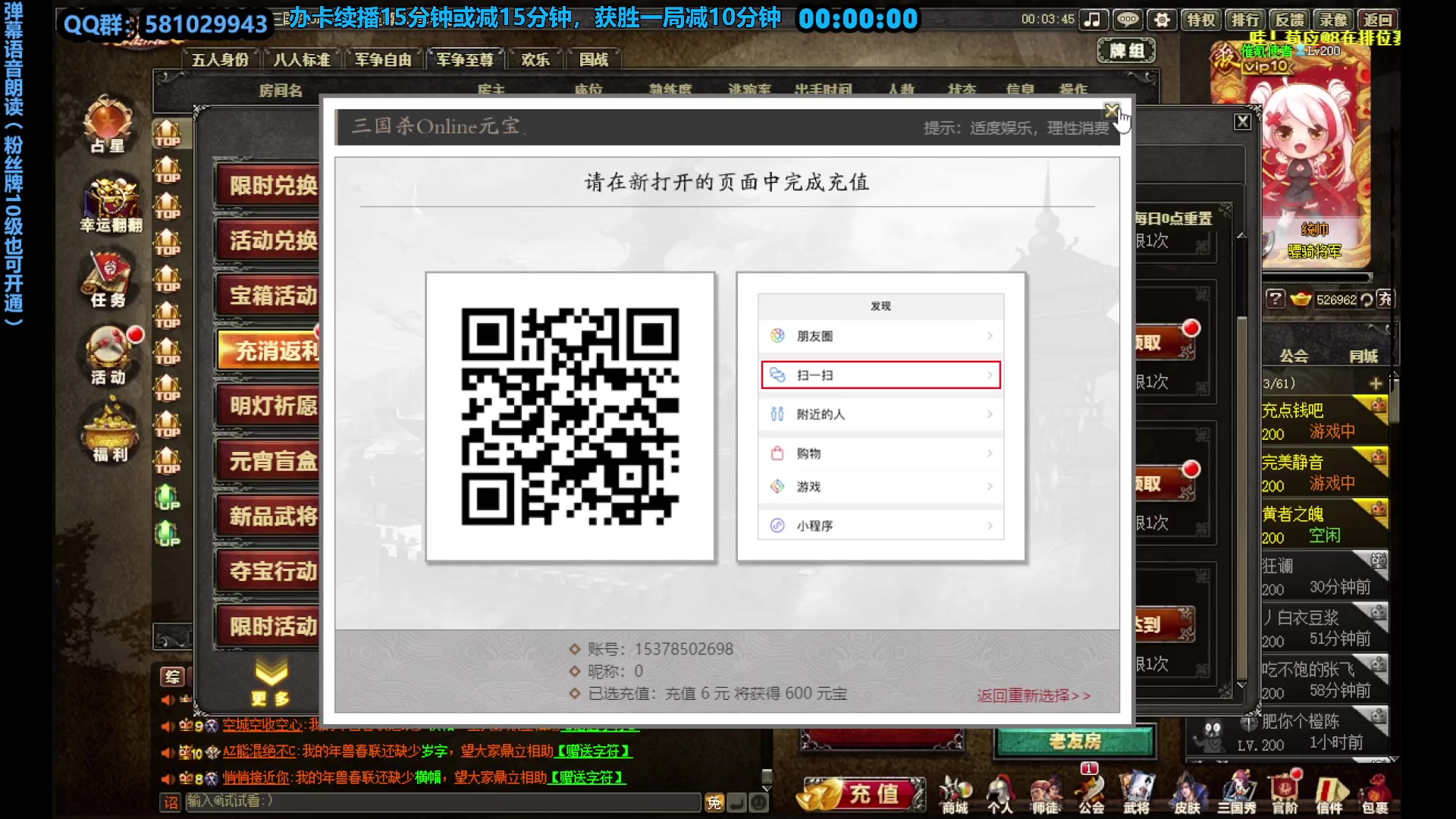Click the 购物 shopping row
This screenshot has height=819, width=1456.
tap(880, 453)
